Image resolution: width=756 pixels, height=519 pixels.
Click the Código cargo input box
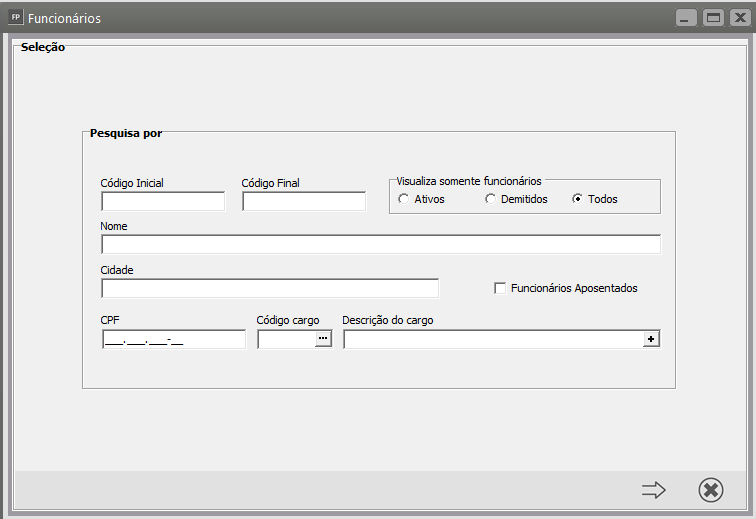(287, 339)
